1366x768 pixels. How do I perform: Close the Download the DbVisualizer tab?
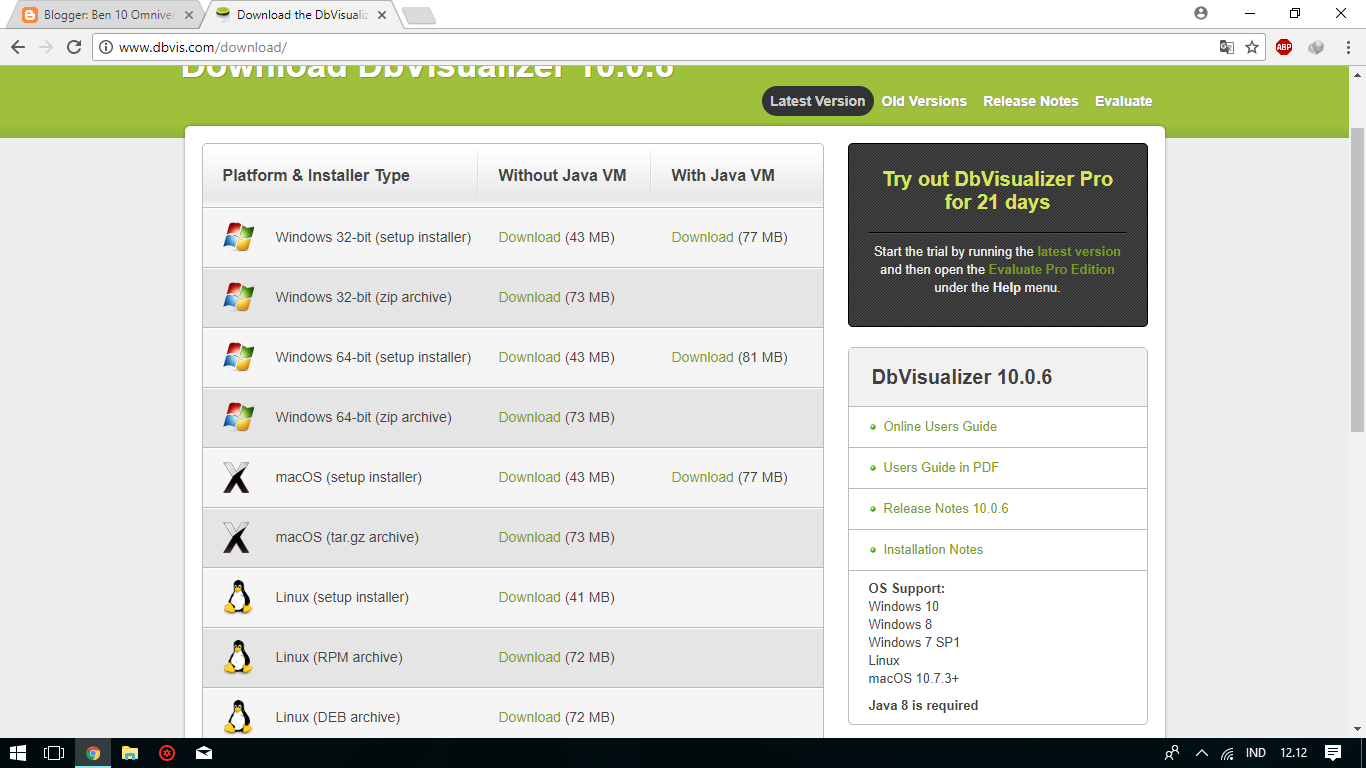(382, 15)
